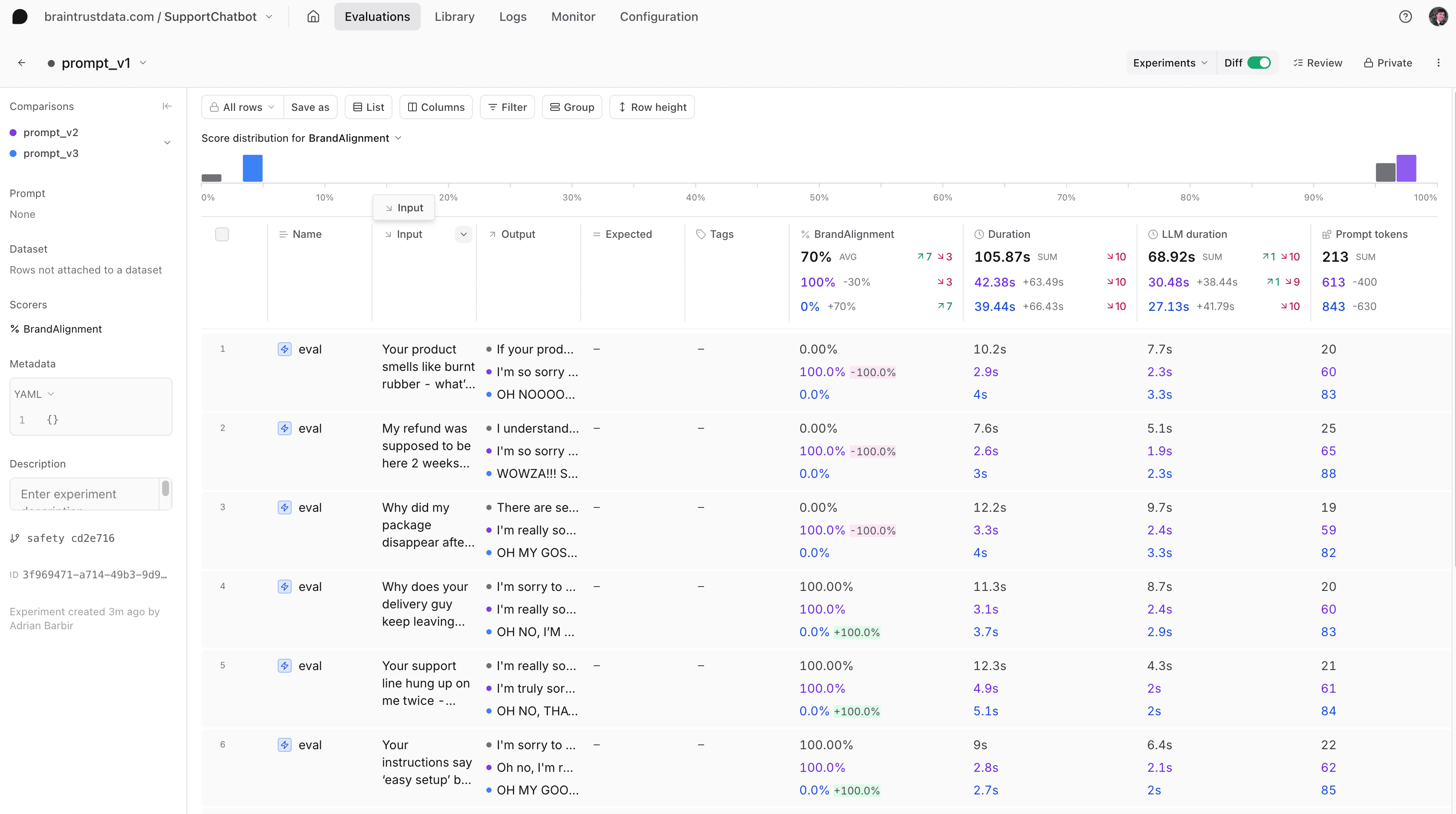Image resolution: width=1456 pixels, height=814 pixels.
Task: Click the Group icon in toolbar
Action: [571, 107]
